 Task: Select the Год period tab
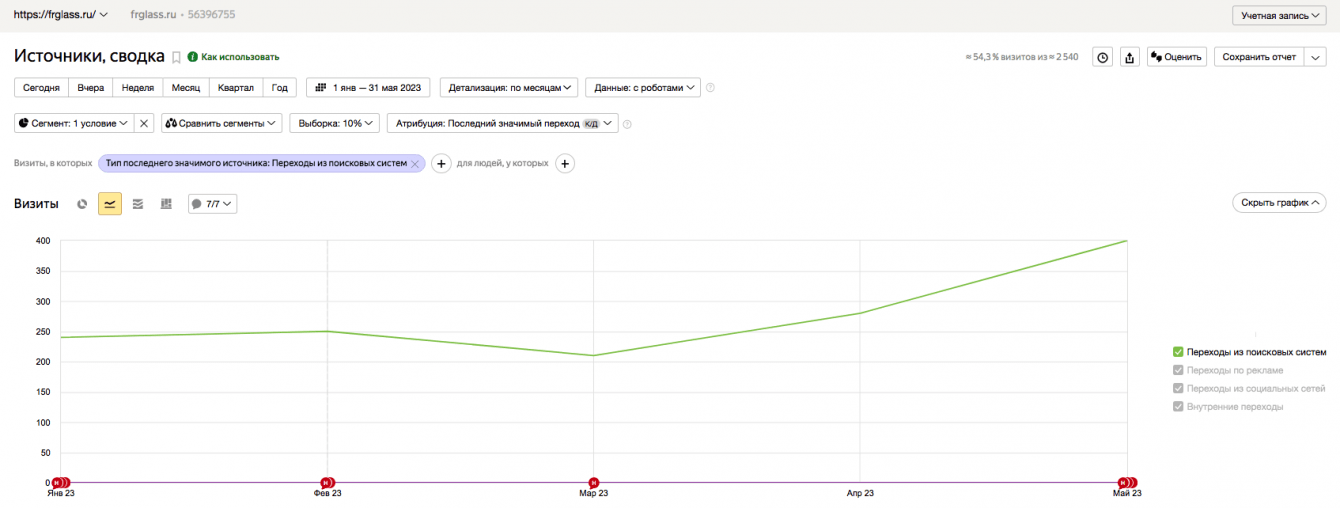pyautogui.click(x=280, y=88)
